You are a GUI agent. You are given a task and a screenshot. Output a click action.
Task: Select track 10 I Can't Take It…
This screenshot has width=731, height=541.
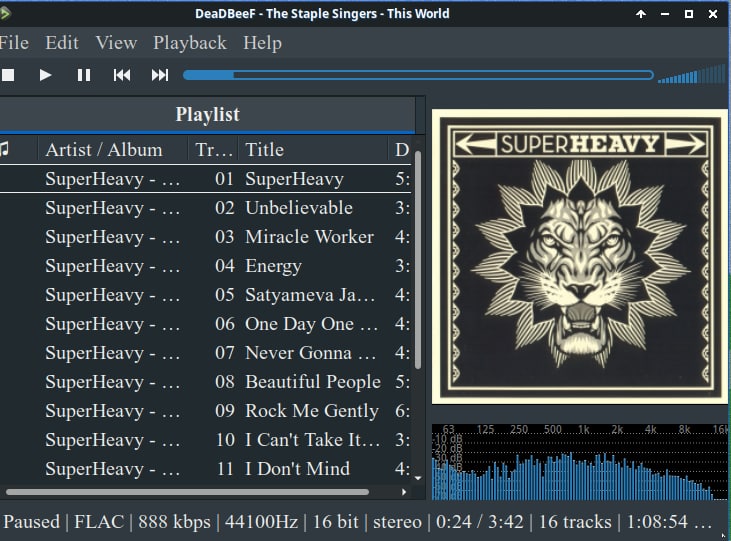point(206,439)
